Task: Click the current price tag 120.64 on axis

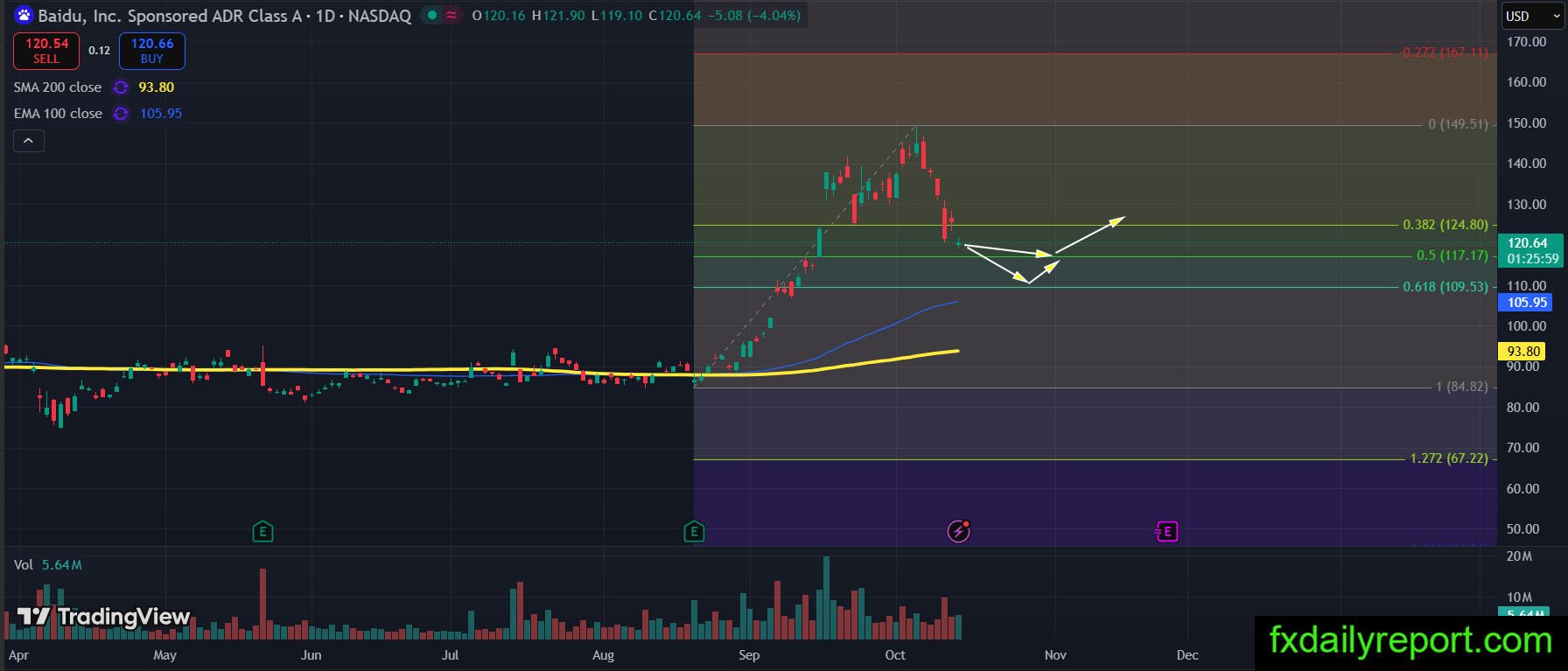Action: (x=1529, y=250)
